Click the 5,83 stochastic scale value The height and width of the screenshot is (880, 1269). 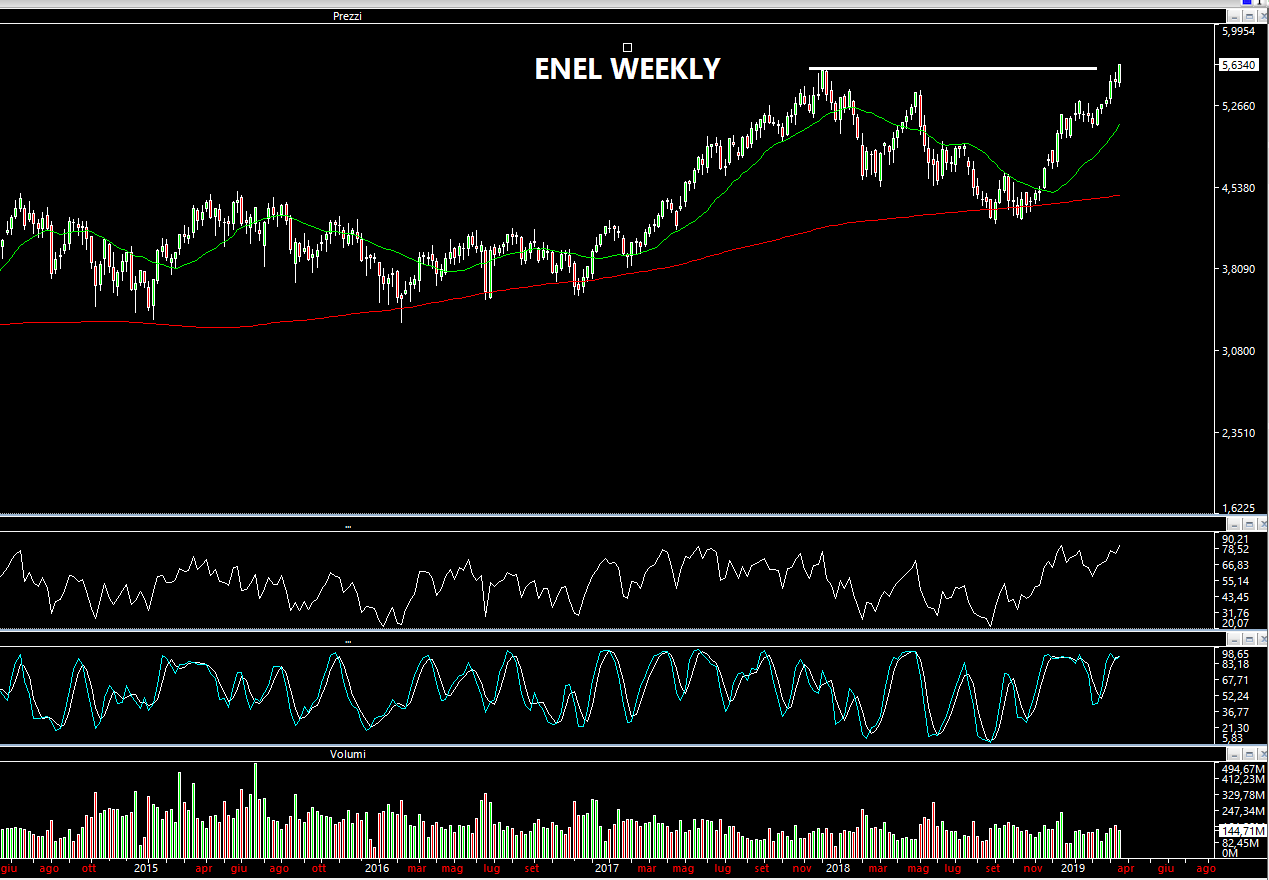click(1232, 738)
